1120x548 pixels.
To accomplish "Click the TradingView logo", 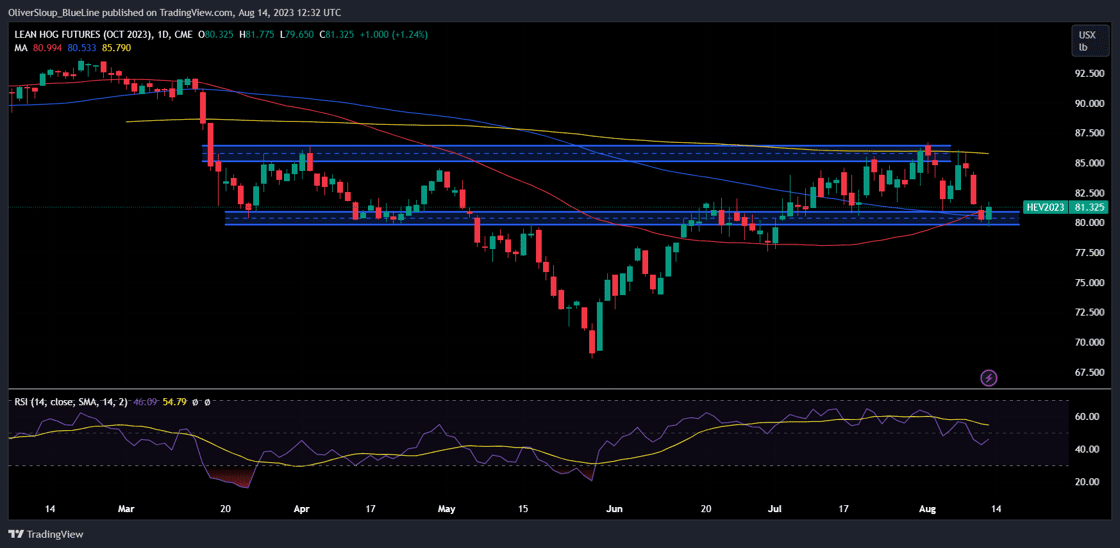I will point(46,534).
